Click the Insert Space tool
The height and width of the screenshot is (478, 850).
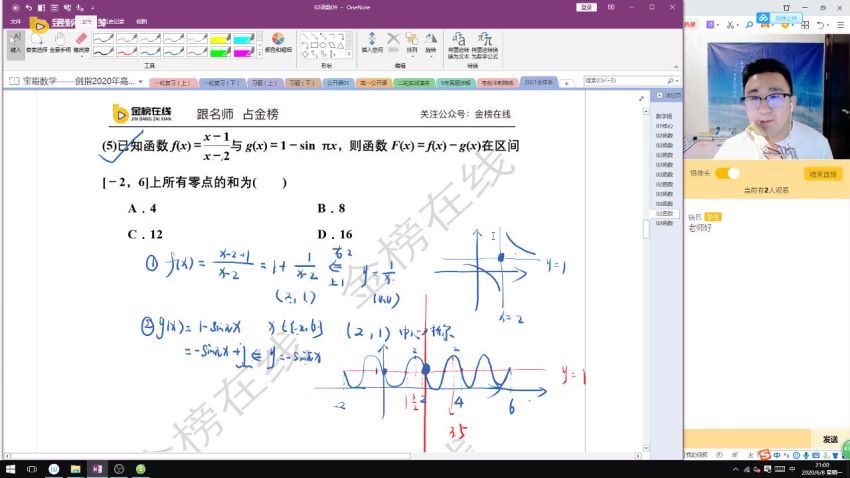pyautogui.click(x=372, y=43)
